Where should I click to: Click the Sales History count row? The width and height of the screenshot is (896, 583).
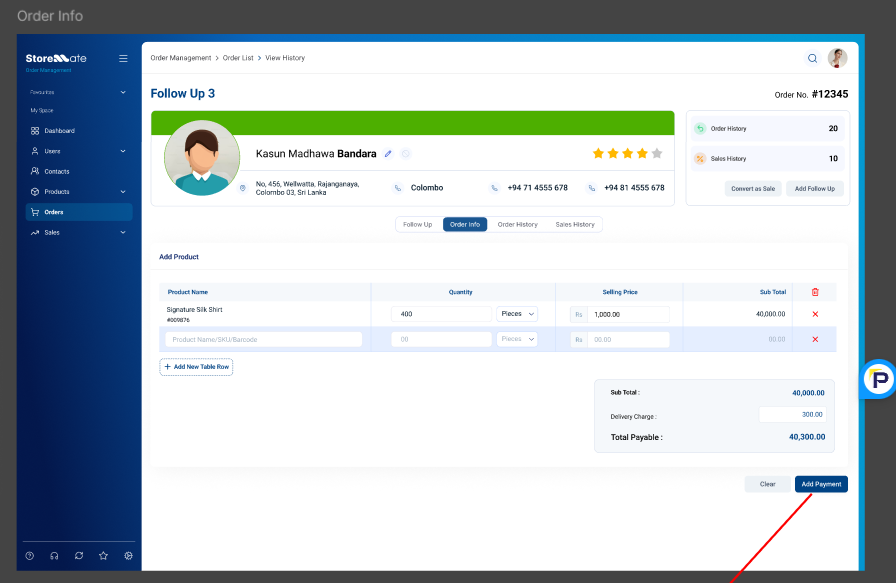pos(767,159)
